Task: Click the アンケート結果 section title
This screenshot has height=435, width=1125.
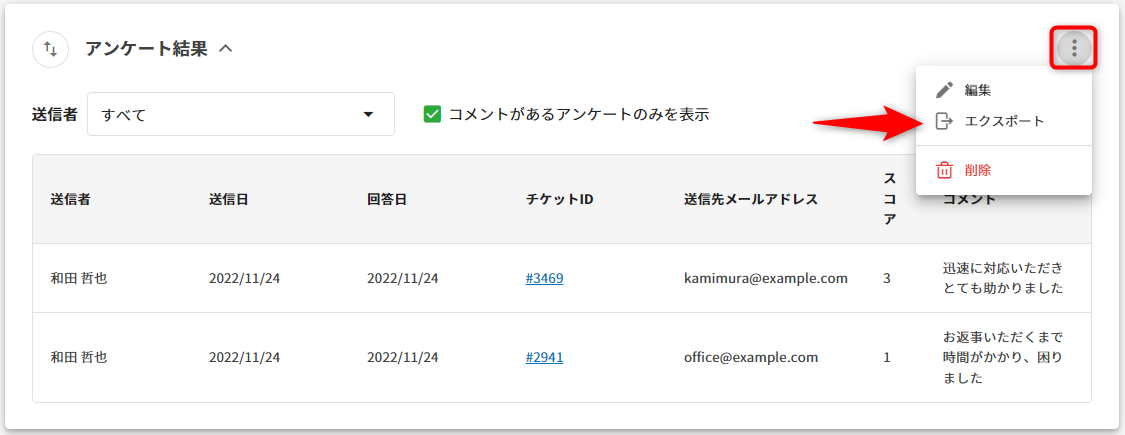Action: tap(146, 49)
